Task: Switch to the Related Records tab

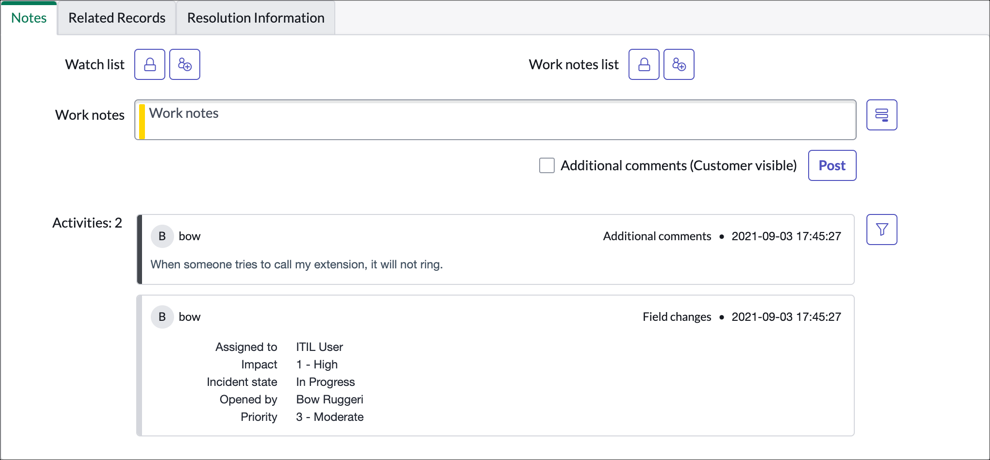Action: [x=117, y=18]
